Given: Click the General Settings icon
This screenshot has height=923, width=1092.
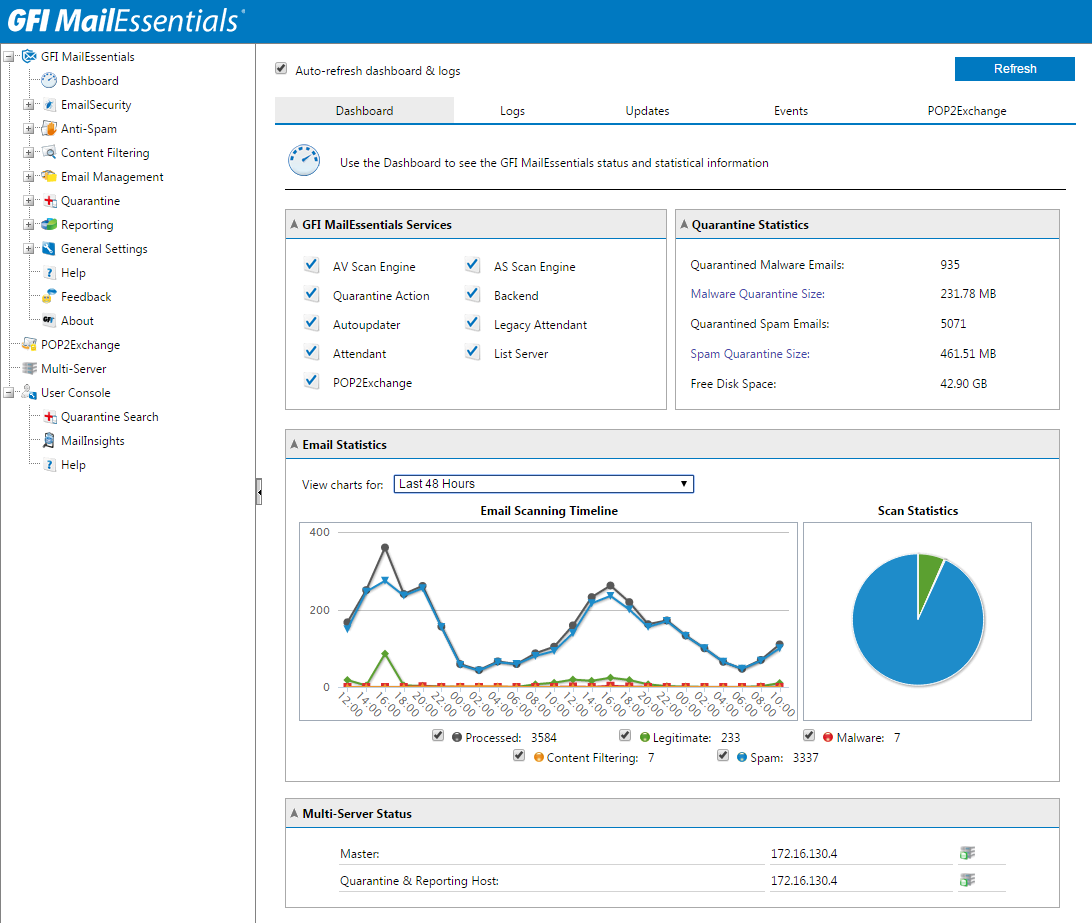Looking at the screenshot, I should pos(49,249).
